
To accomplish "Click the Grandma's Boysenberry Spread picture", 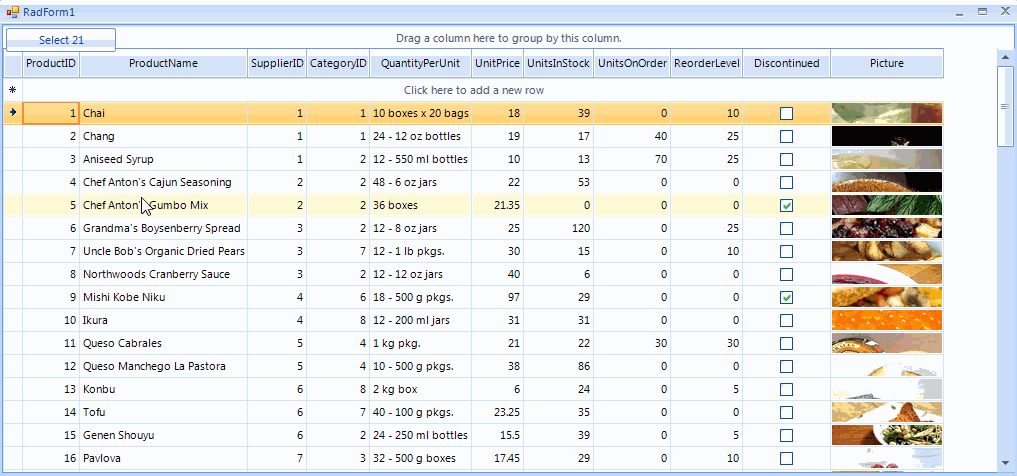I will (886, 228).
